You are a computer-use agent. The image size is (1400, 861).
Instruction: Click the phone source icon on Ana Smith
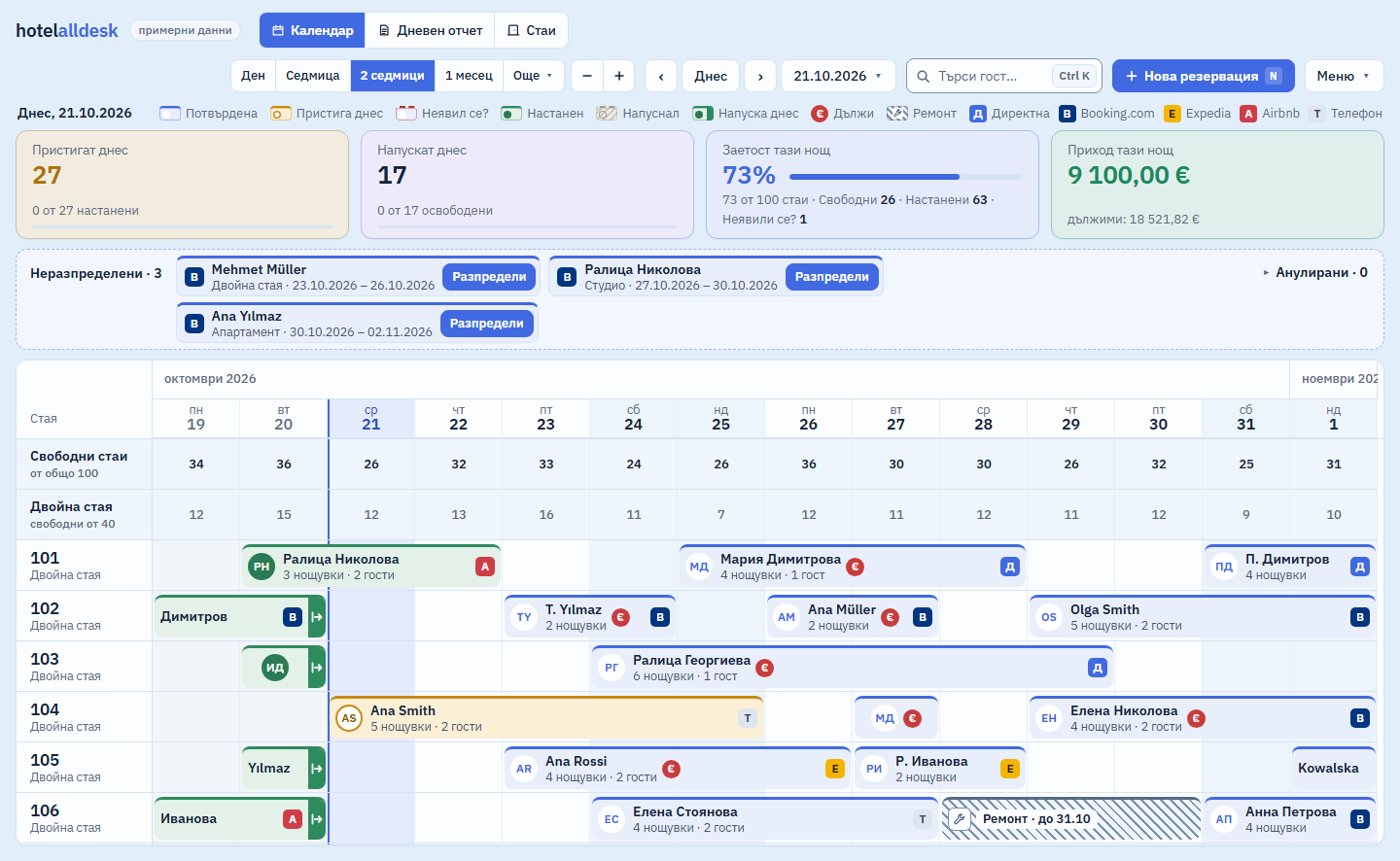pos(748,718)
